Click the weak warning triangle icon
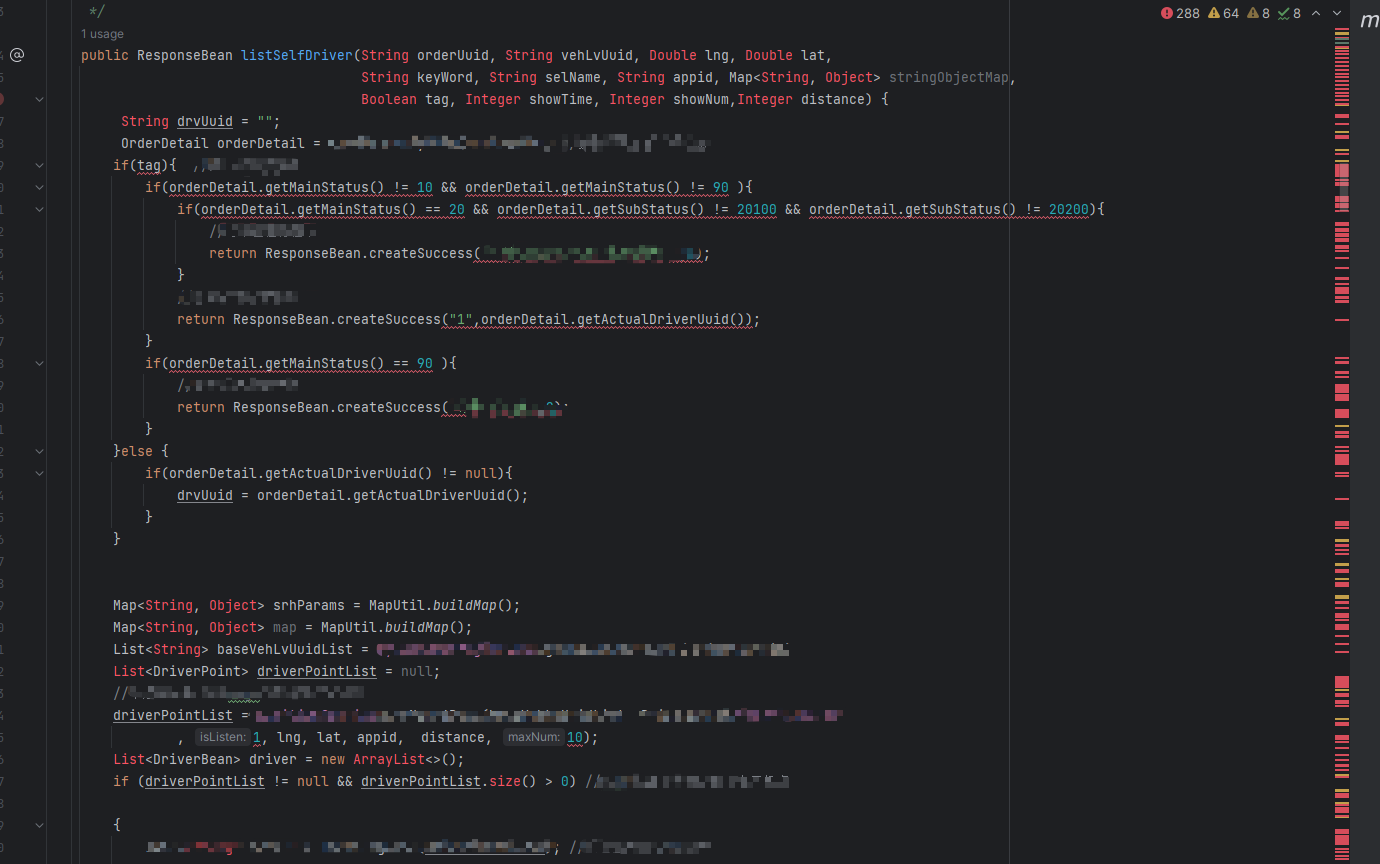This screenshot has height=864, width=1380. [1252, 13]
